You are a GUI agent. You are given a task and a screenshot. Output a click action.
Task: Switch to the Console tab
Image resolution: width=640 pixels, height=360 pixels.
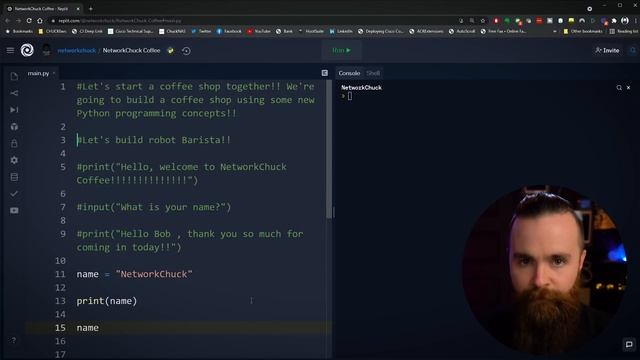point(349,73)
